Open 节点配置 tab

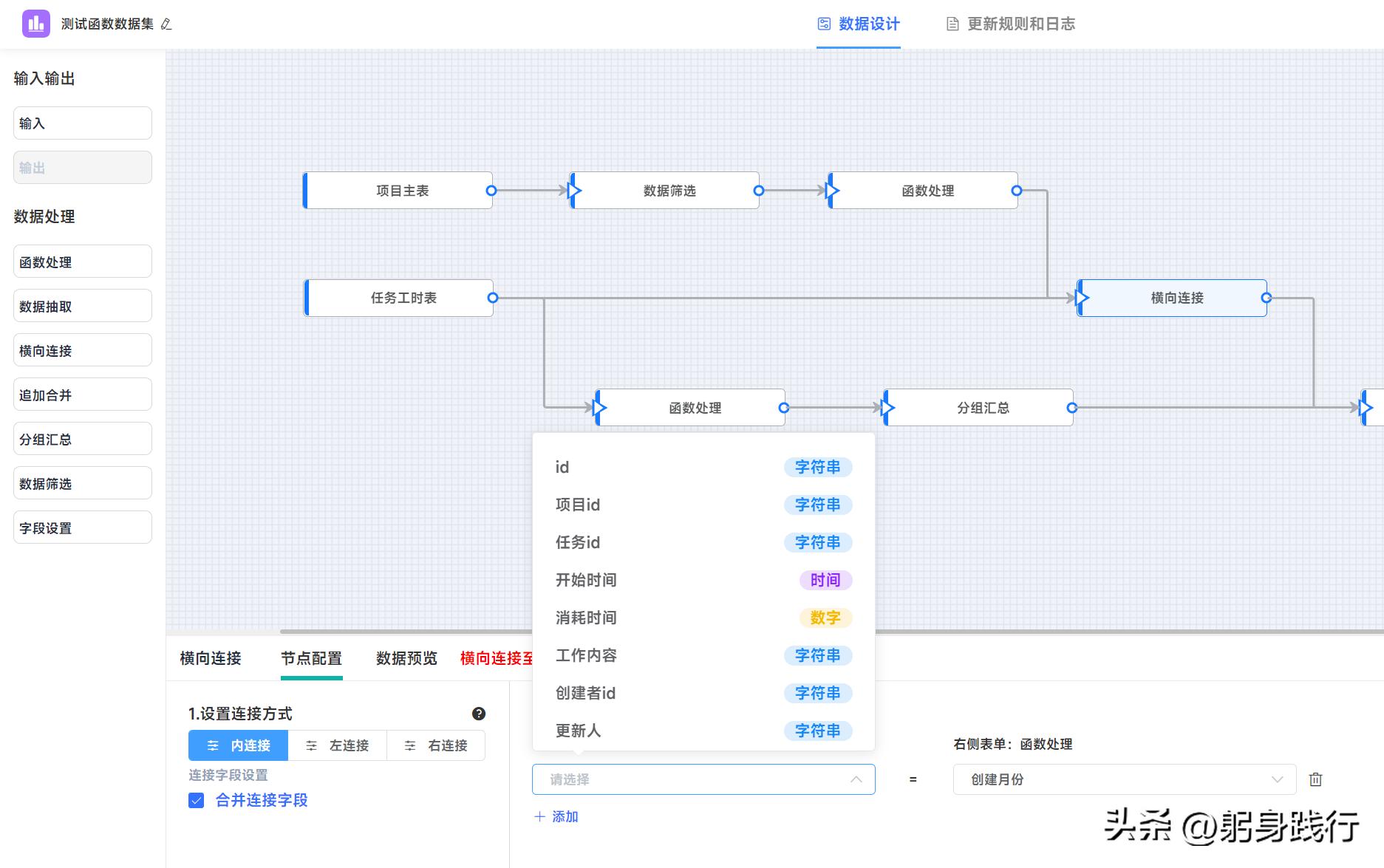coord(311,658)
